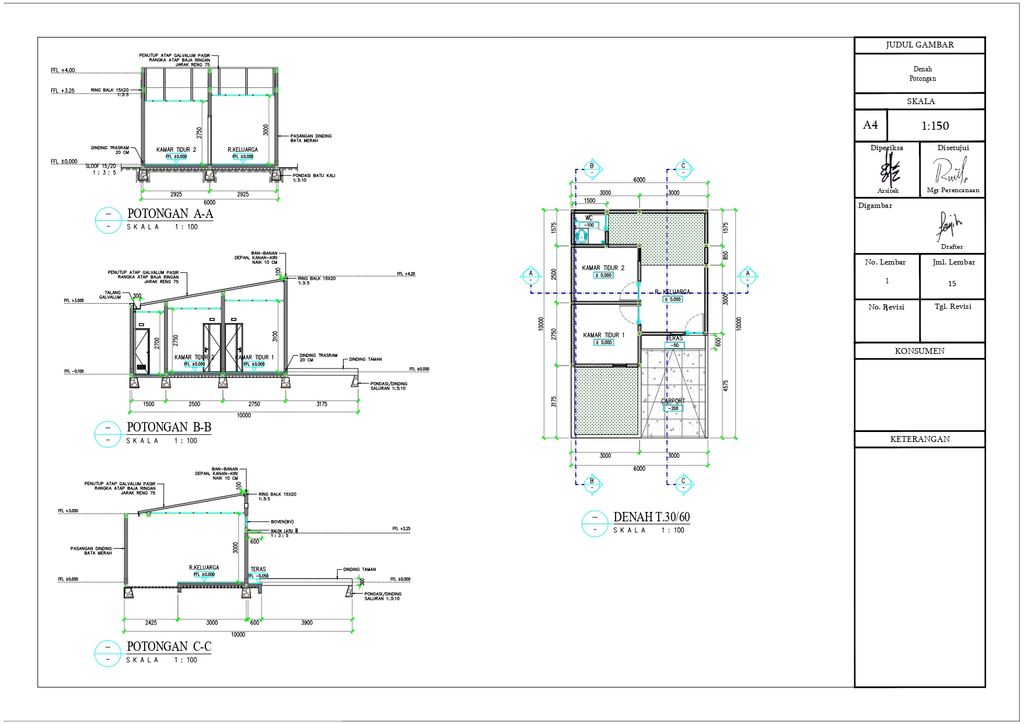Click the POTONGAN C-C drawing title
Viewport: 1024px width, 724px height.
pyautogui.click(x=169, y=646)
